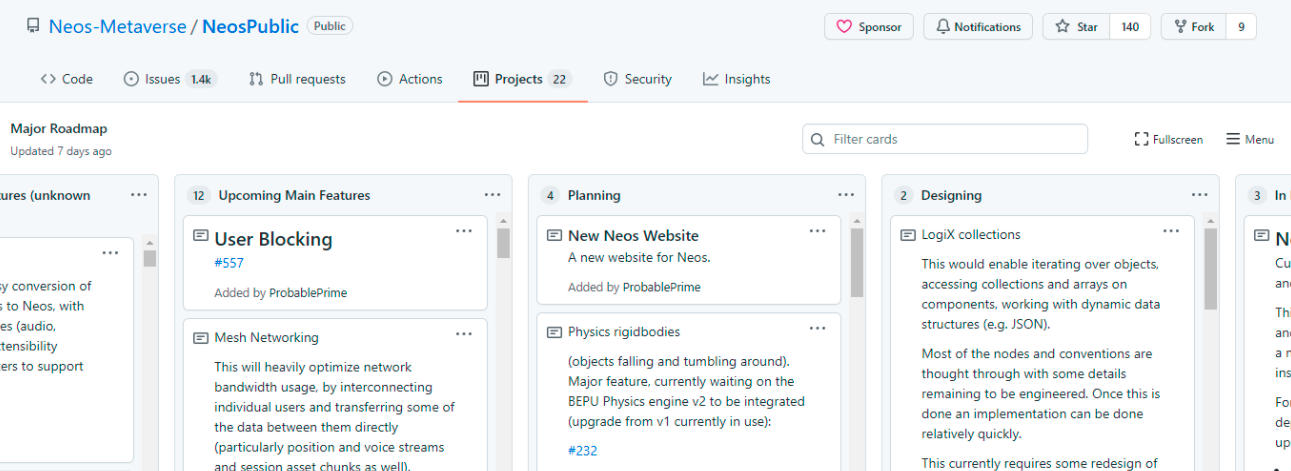Enter Fullscreen mode for the board
Screen dimensions: 1291x471
(x=1168, y=139)
